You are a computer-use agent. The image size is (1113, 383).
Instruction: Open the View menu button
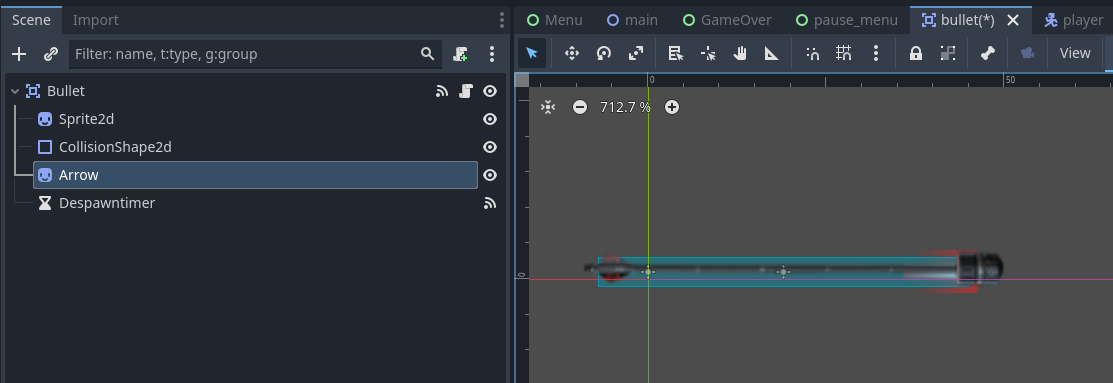(1075, 53)
